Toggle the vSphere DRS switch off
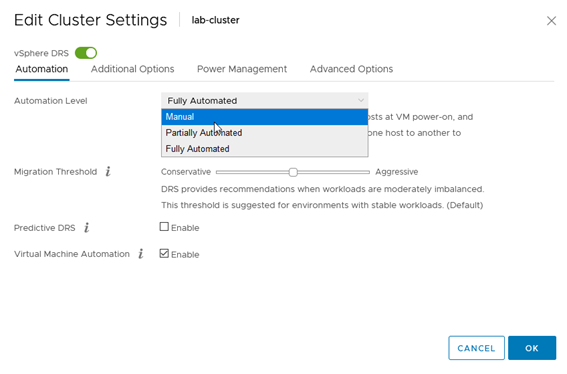The image size is (567, 374). tap(86, 53)
